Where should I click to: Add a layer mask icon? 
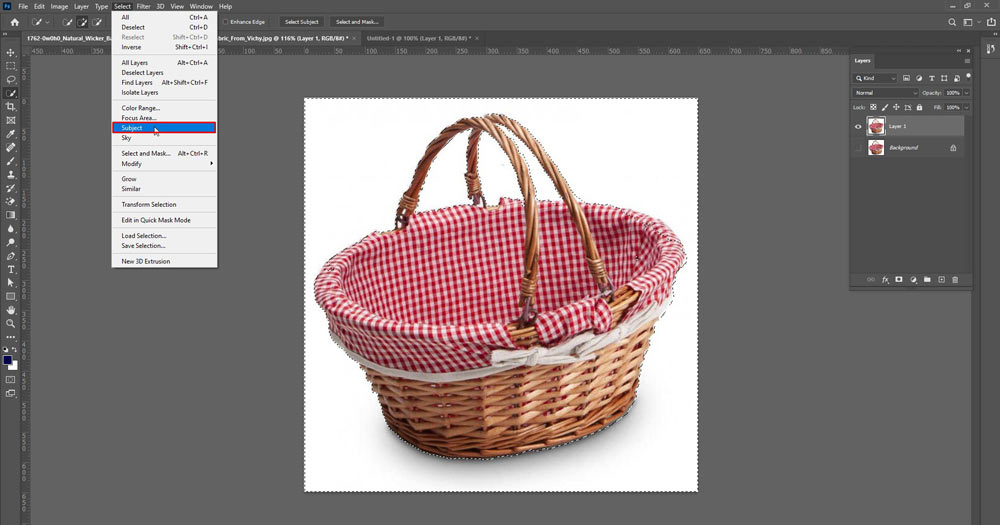[899, 279]
